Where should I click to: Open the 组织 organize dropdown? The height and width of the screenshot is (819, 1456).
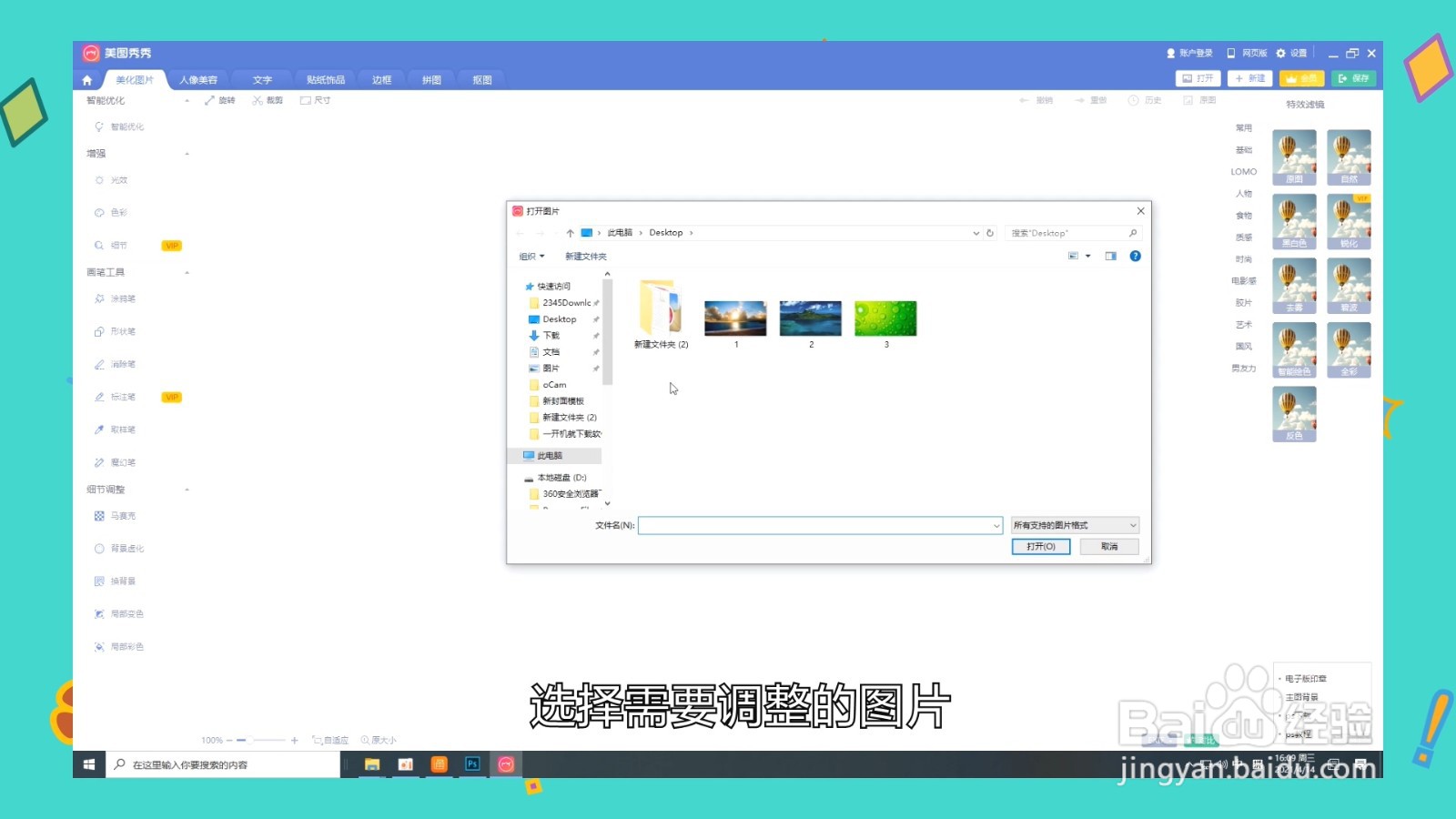(532, 257)
